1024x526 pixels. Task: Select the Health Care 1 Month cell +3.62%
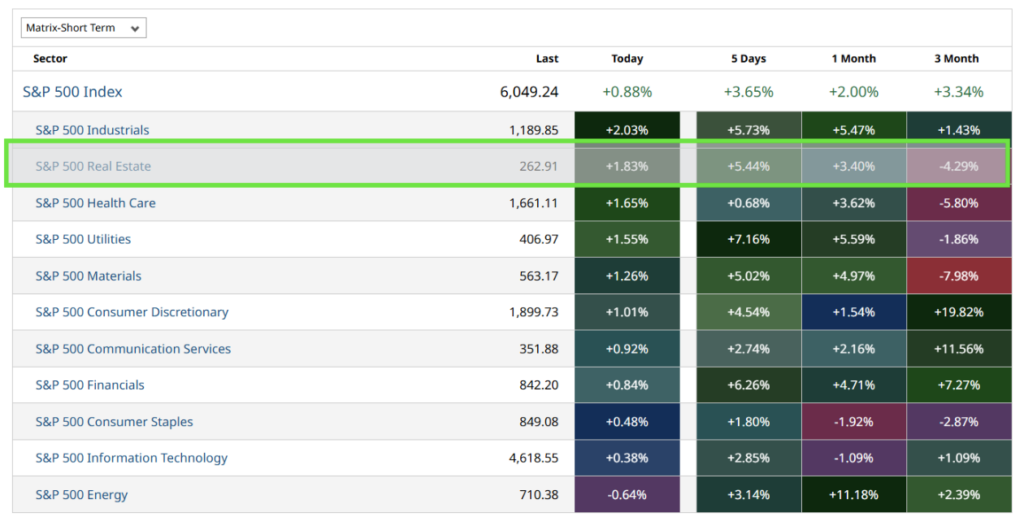[854, 203]
